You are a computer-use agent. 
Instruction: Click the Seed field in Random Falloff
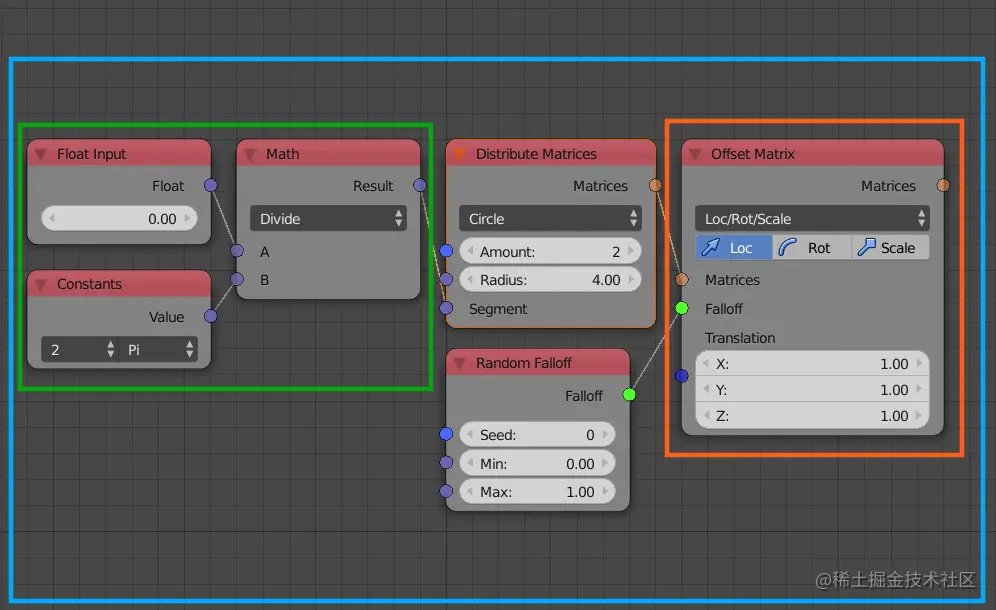(537, 435)
